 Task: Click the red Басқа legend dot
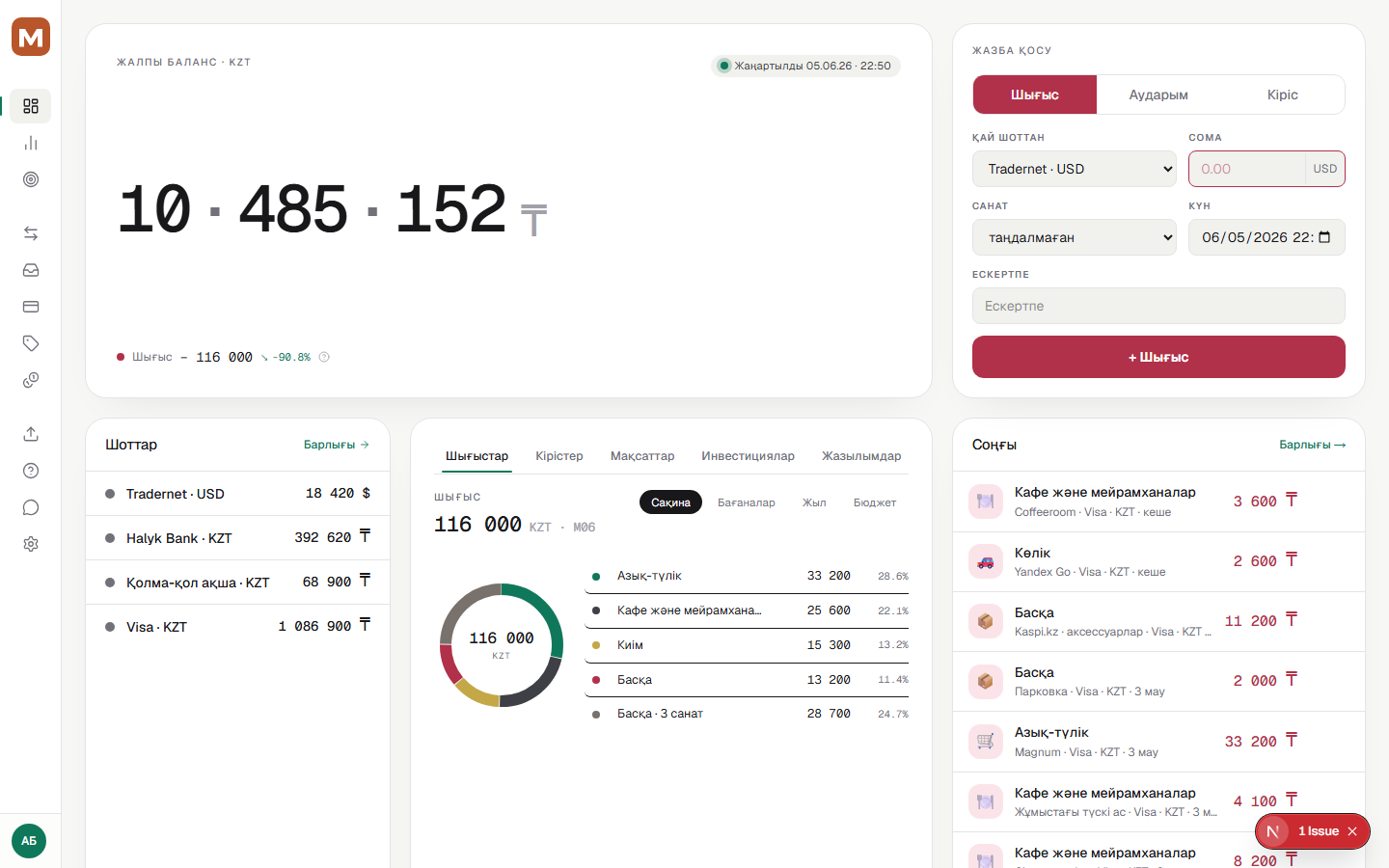[596, 680]
